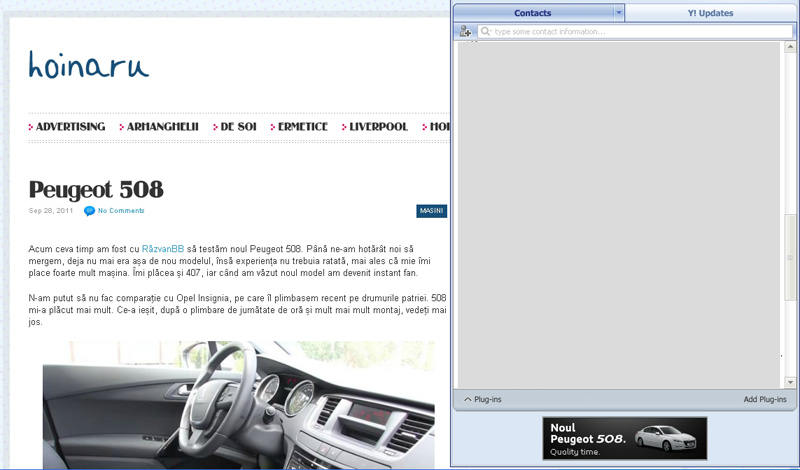Screen dimensions: 800x470
Task: Open the No Comments link
Action: click(121, 211)
